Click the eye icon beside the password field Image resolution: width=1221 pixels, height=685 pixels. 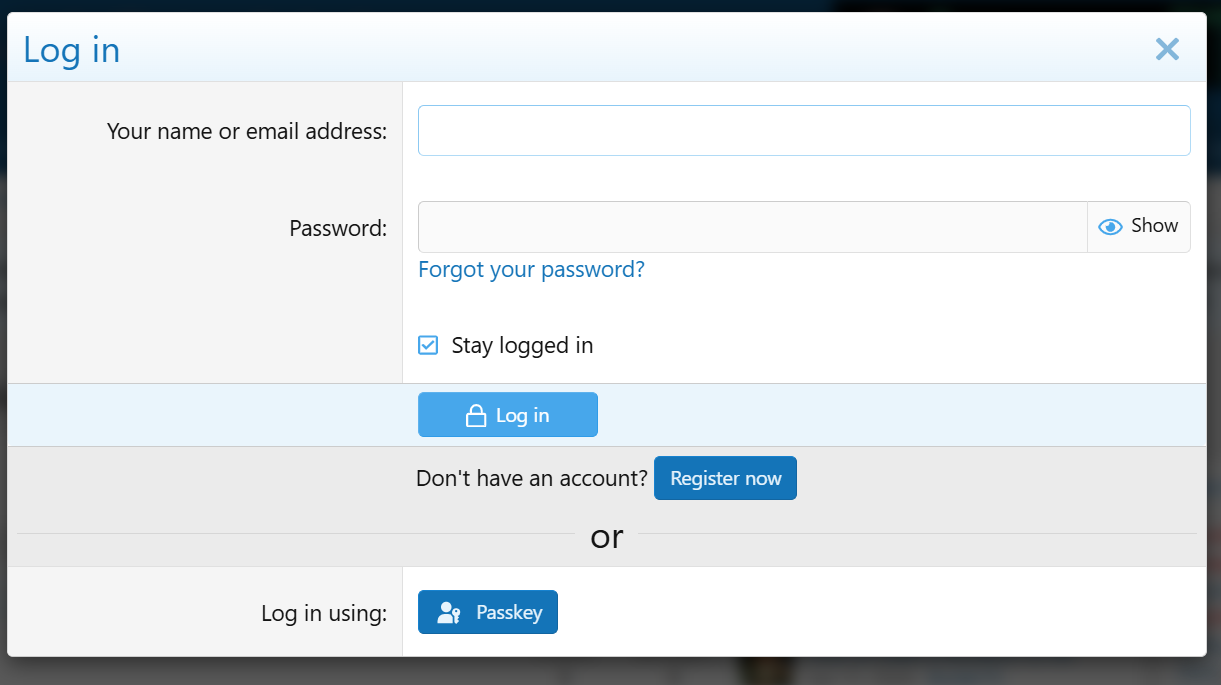click(x=1110, y=227)
